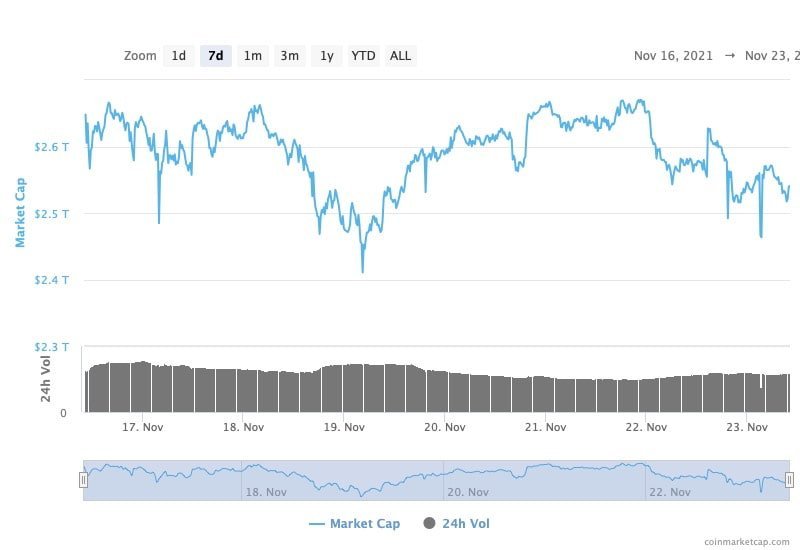Click the navigator at 18. Nov
Viewport: 800px width, 550px height.
tap(265, 492)
